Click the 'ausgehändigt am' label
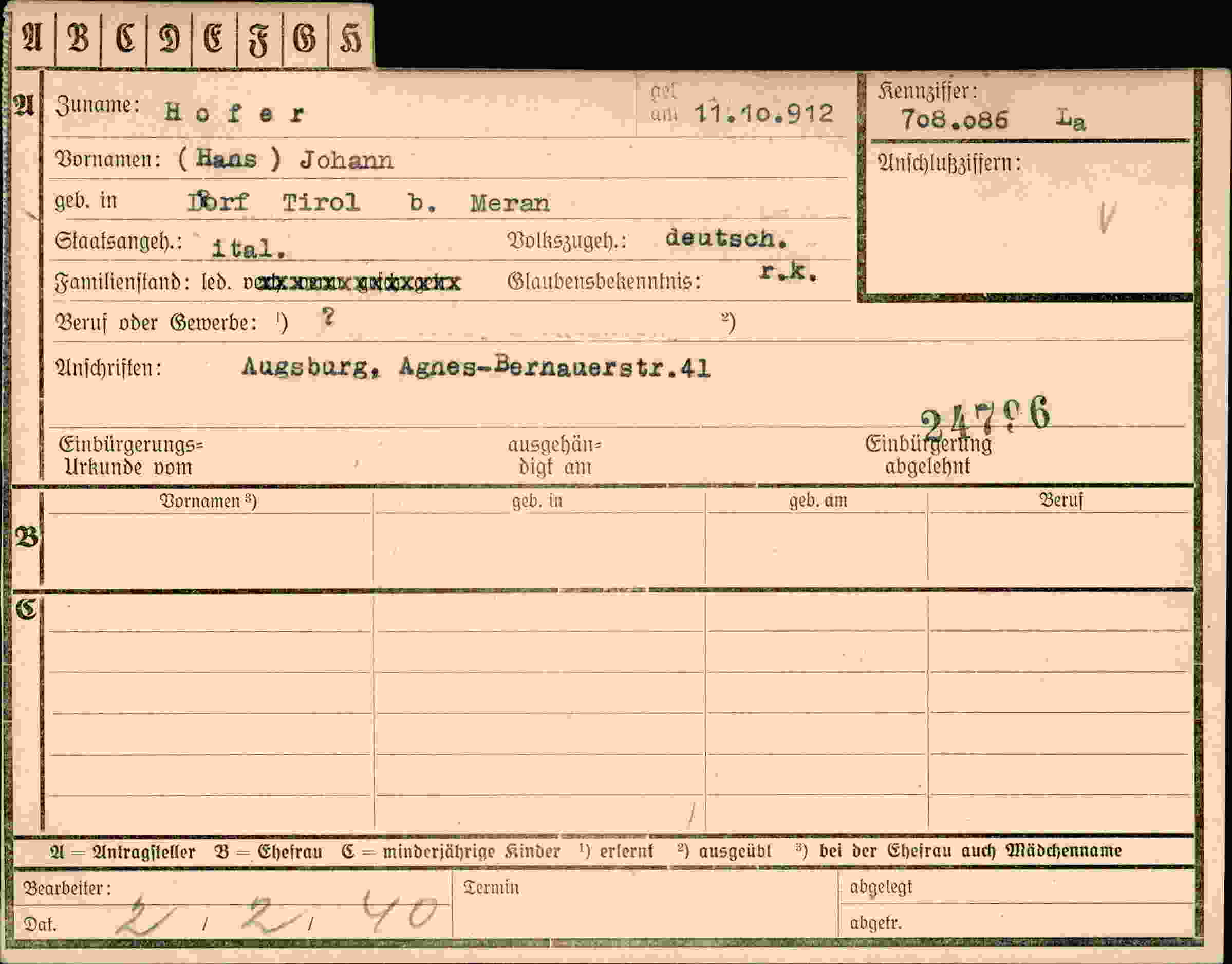Screen dimensions: 1232x964 tap(555, 456)
